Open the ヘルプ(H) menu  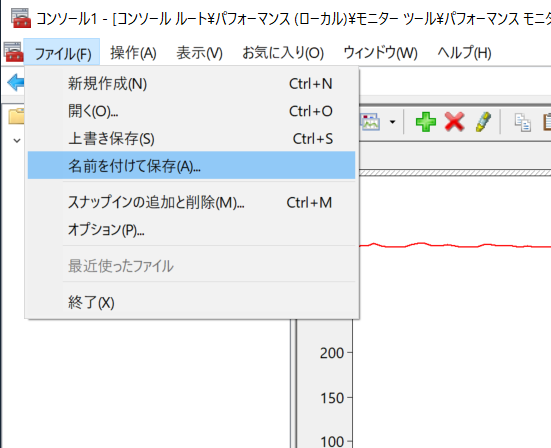[x=464, y=53]
